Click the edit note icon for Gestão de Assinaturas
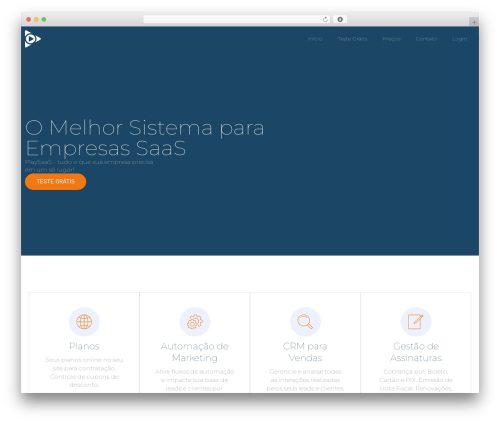 pyautogui.click(x=416, y=322)
